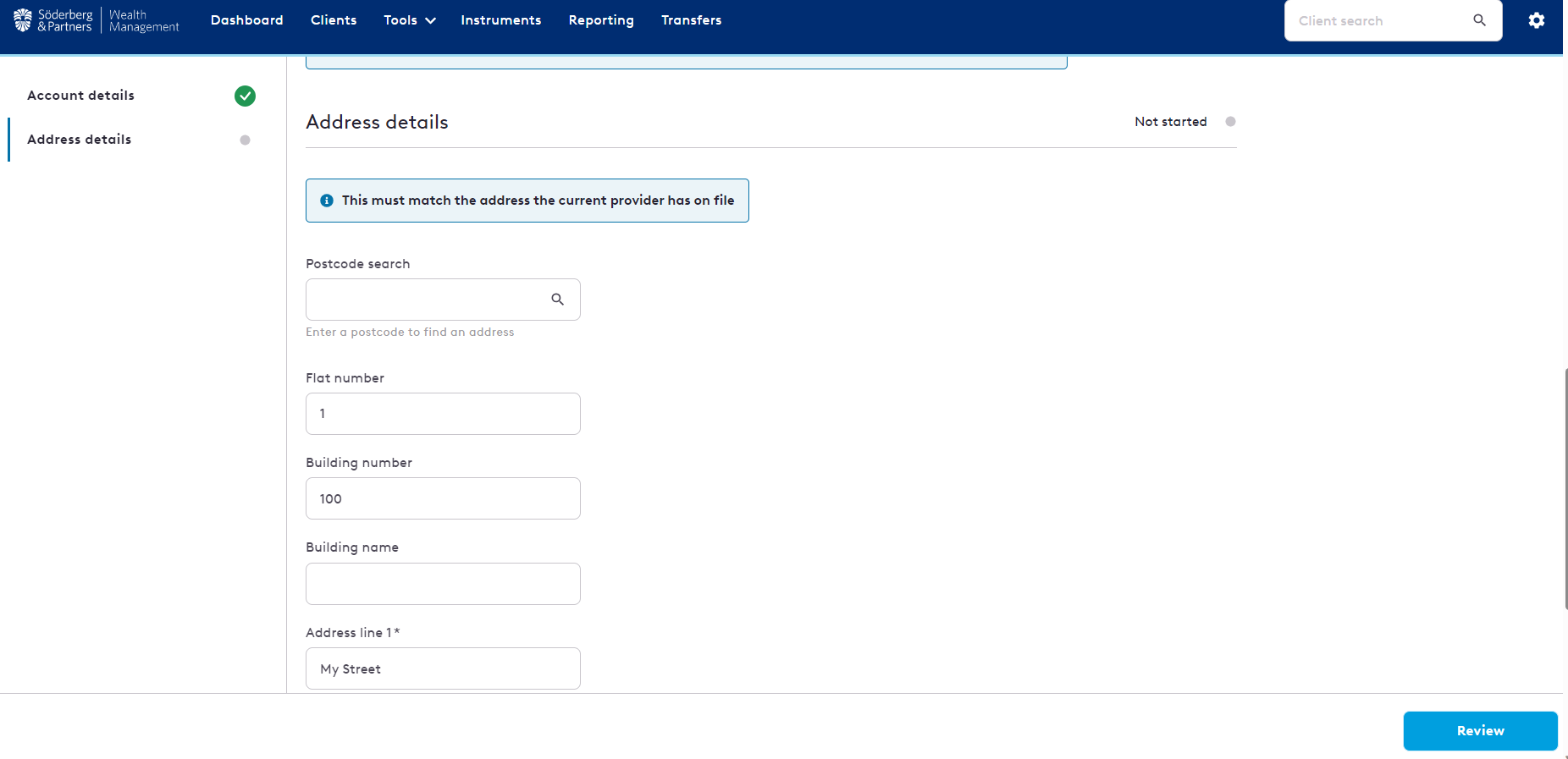Click the green Account details checkmark
Image resolution: width=1568 pixels, height=759 pixels.
point(245,96)
